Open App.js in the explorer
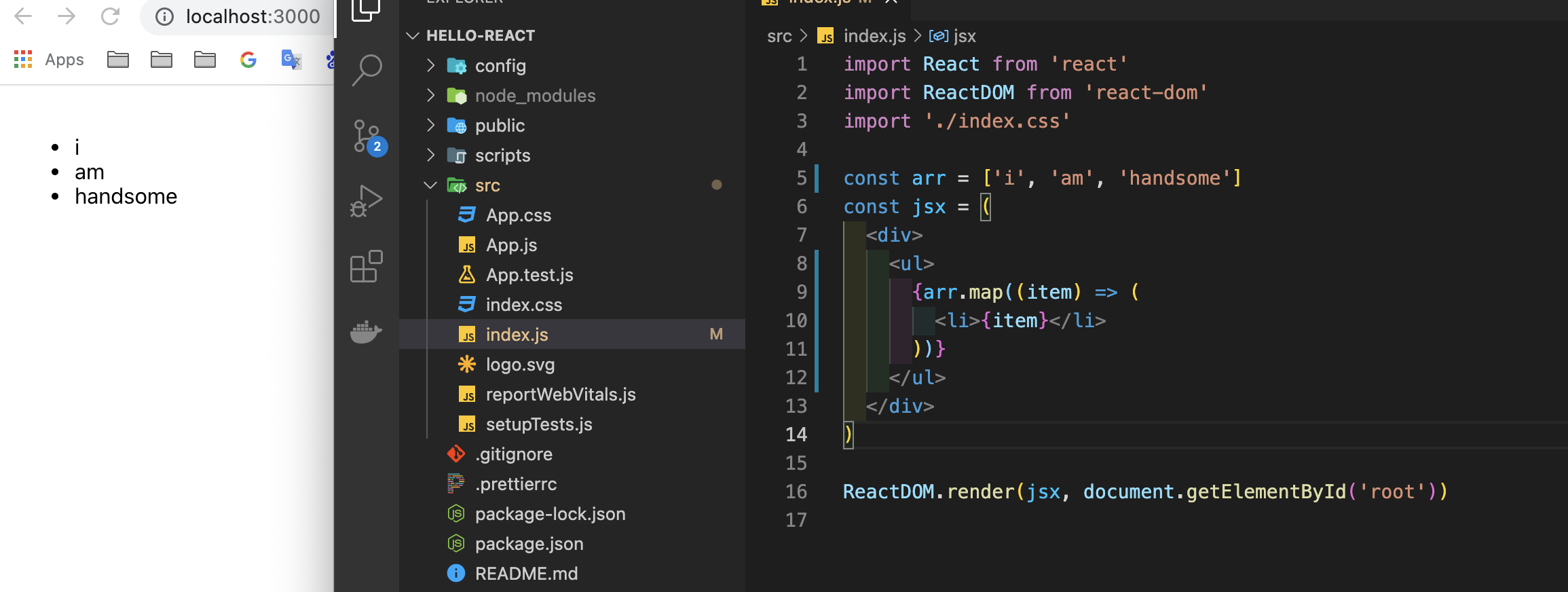Viewport: 1568px width, 592px height. click(x=572, y=245)
